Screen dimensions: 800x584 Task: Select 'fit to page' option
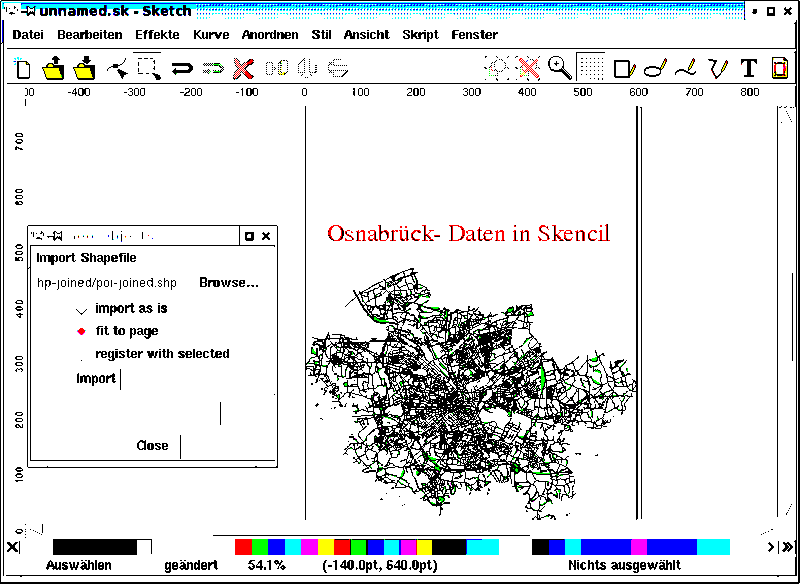tap(82, 331)
